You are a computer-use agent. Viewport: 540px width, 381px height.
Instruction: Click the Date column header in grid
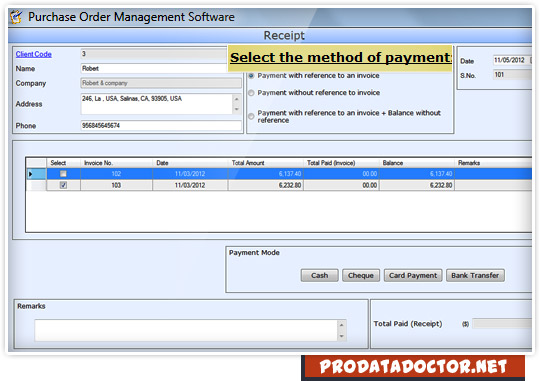point(190,163)
